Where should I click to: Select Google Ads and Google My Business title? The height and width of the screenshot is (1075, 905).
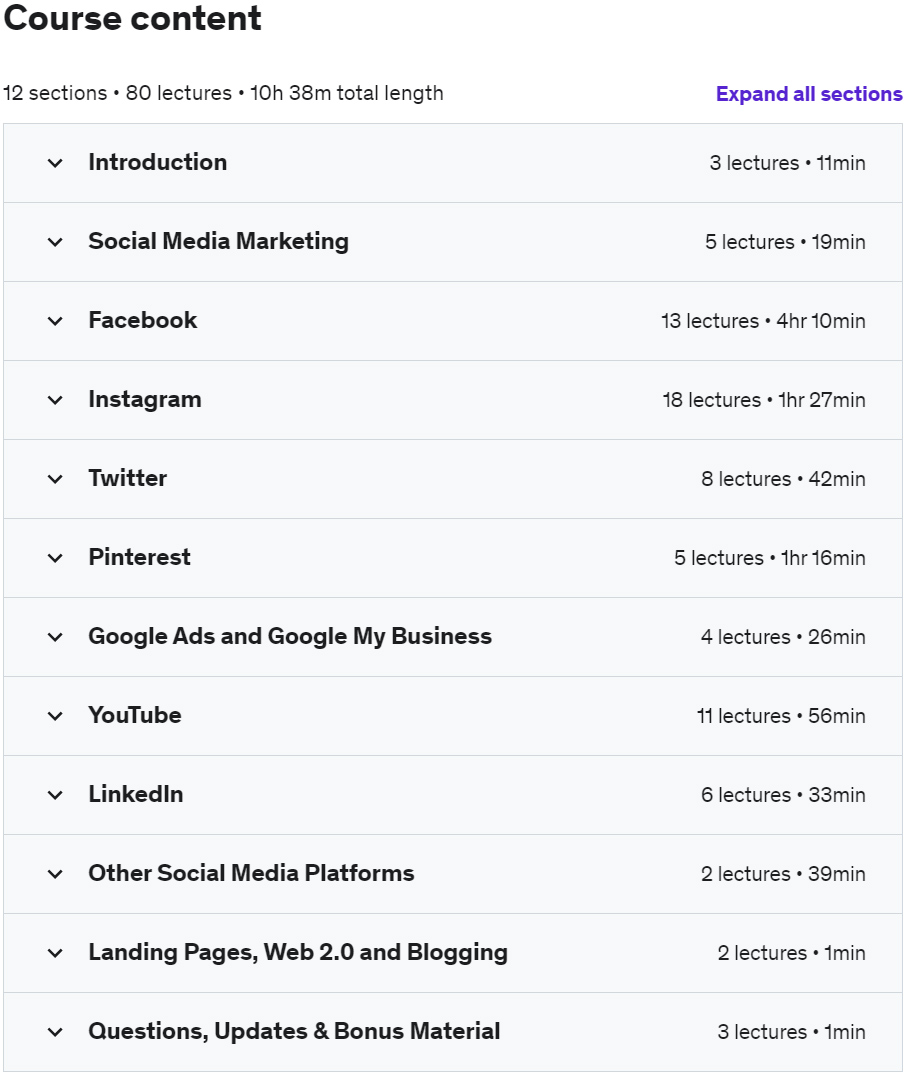(290, 636)
